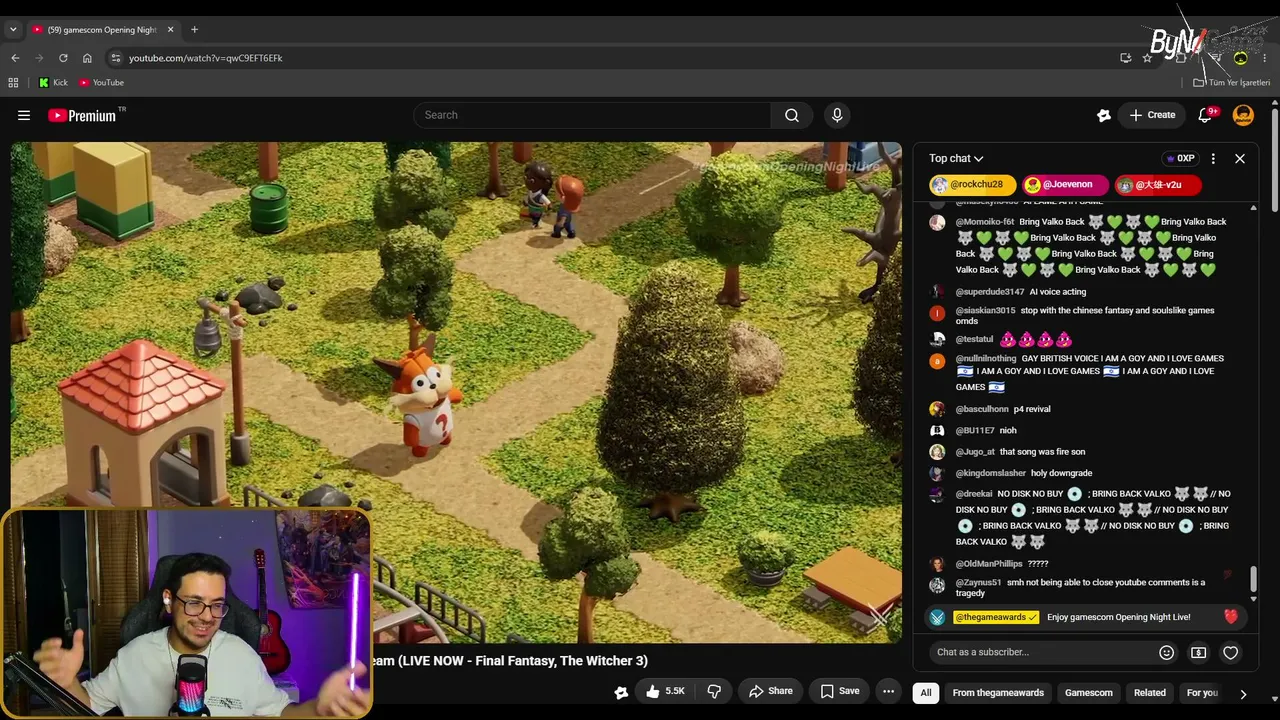
Task: Select the Related filter chip
Action: 1150,692
